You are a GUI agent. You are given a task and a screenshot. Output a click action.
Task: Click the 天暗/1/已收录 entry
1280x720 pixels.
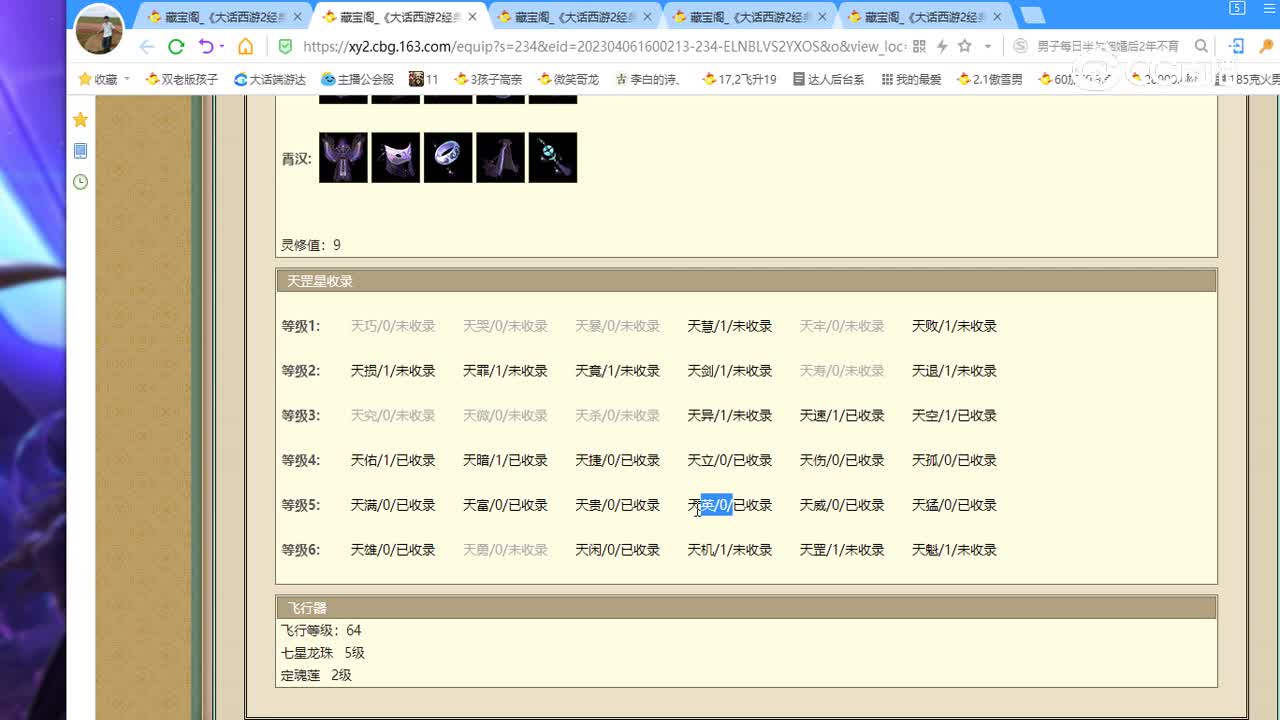[505, 461]
